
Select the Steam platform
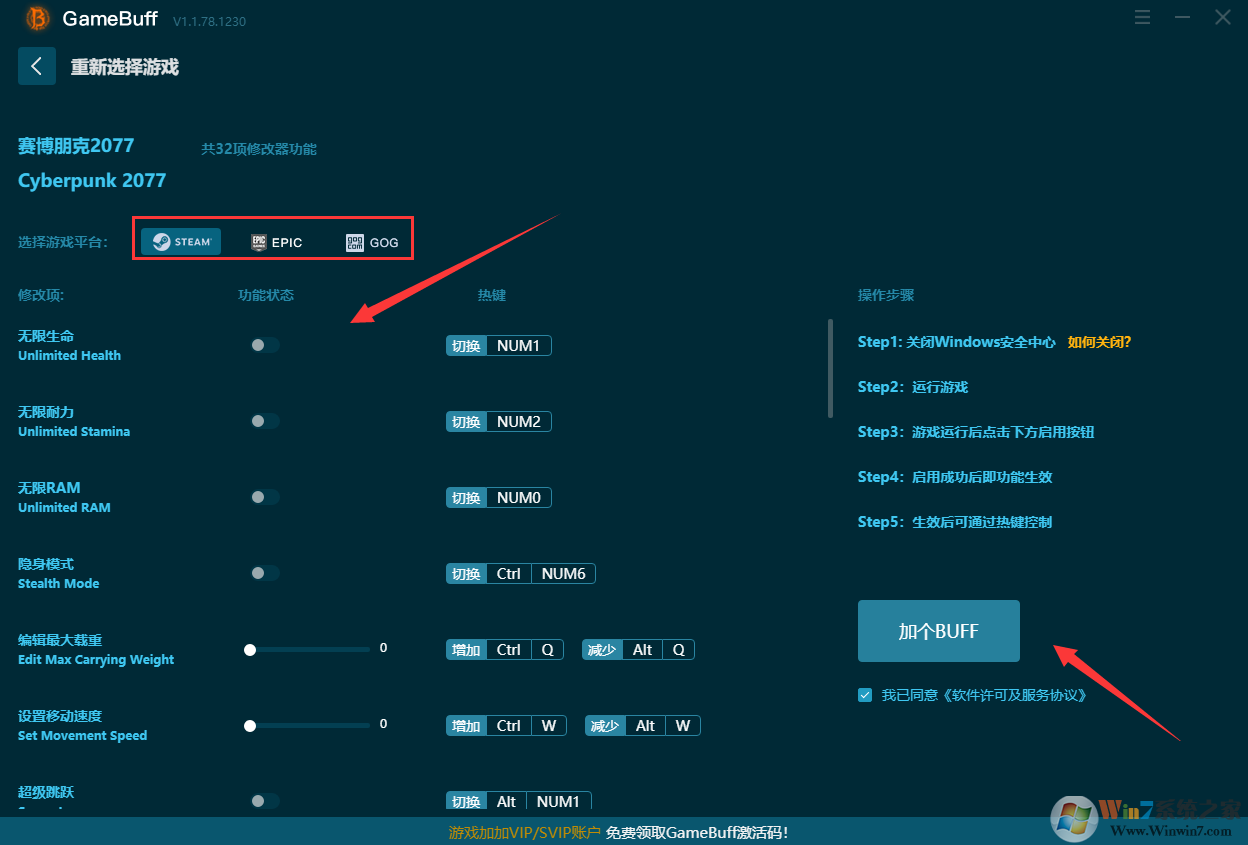[x=181, y=242]
